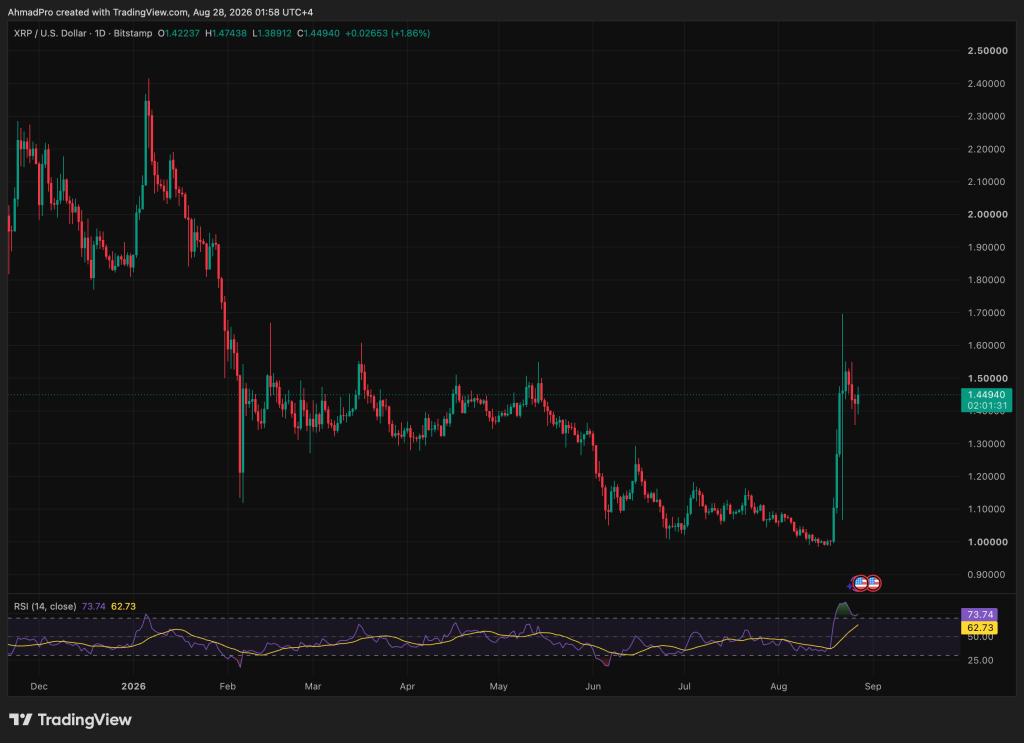Click the purple RSI value 73.74 in the legend

pos(93,607)
